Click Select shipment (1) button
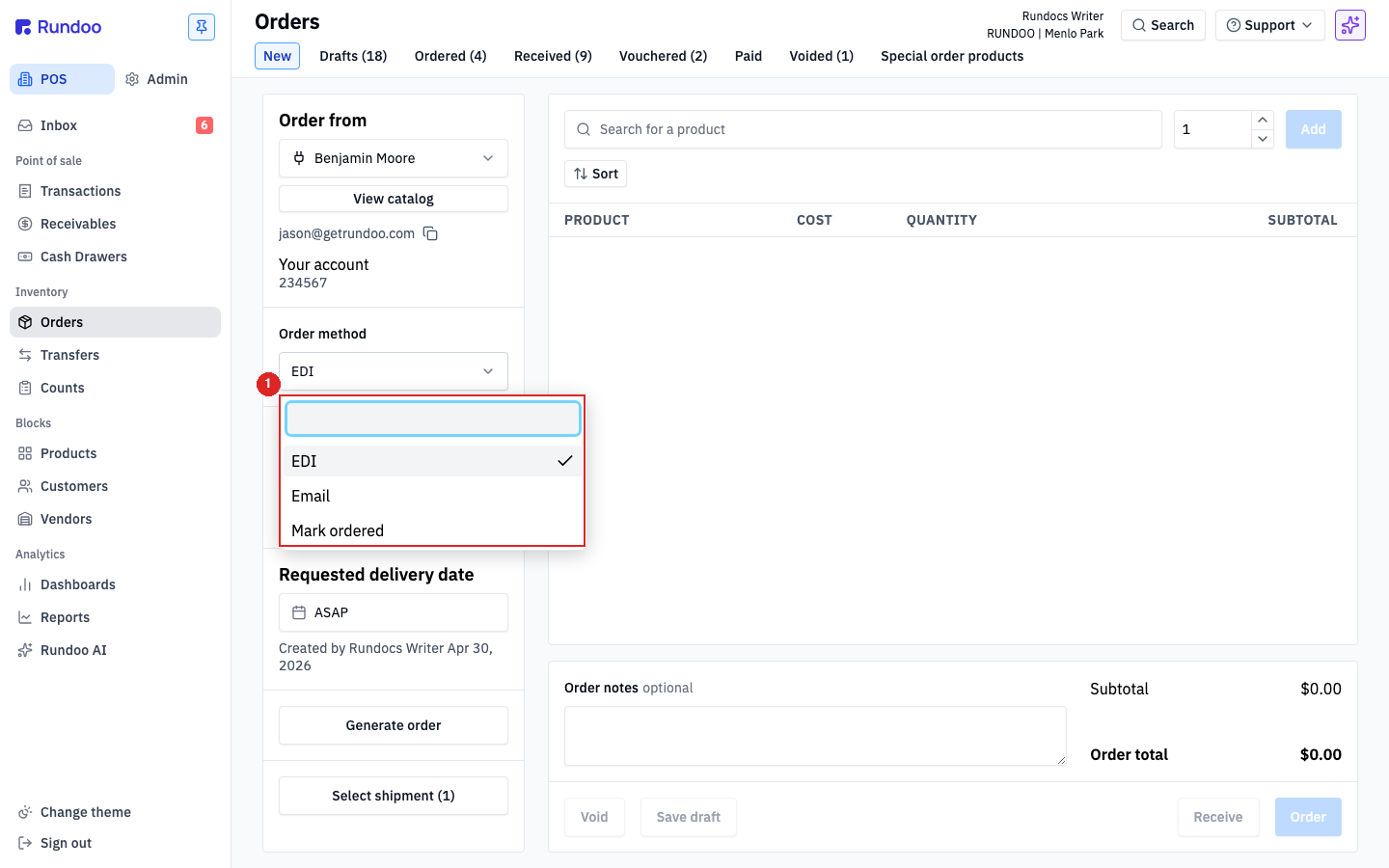 [394, 796]
